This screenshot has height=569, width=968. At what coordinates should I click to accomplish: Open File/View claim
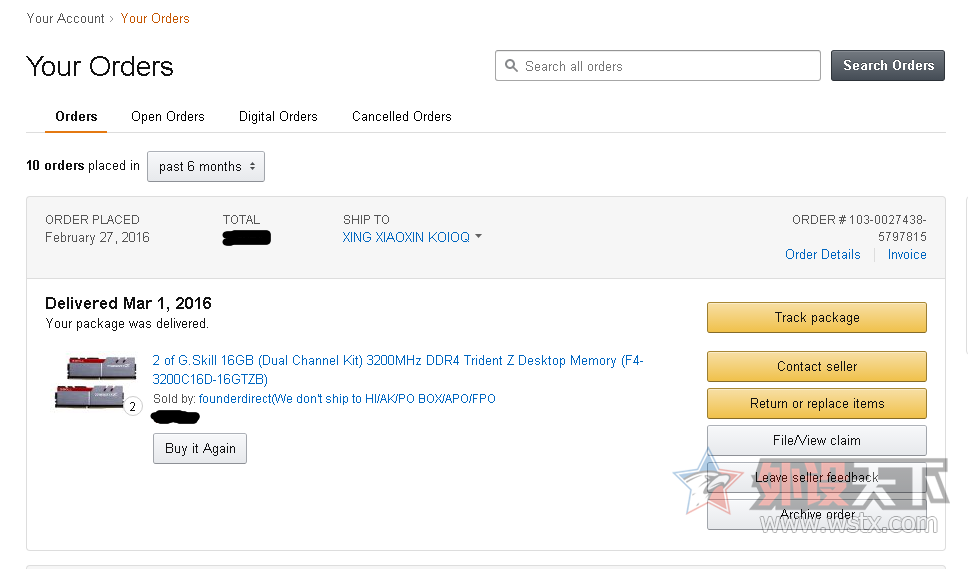point(816,440)
